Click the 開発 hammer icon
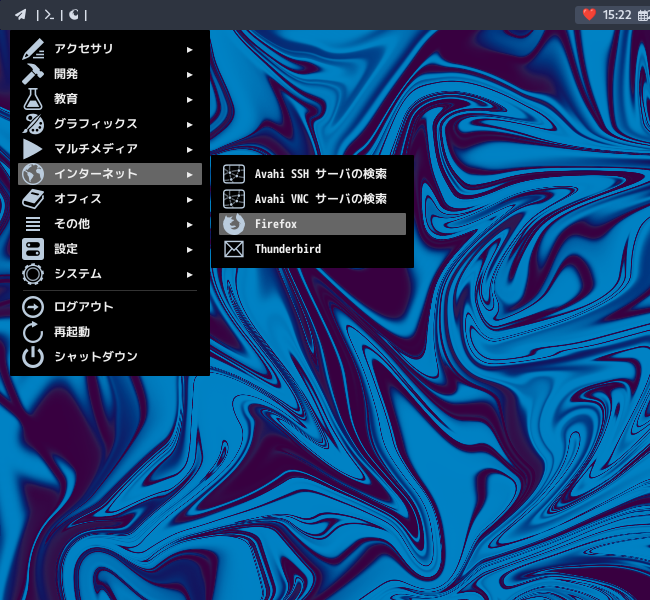This screenshot has width=650, height=600. pyautogui.click(x=33, y=74)
